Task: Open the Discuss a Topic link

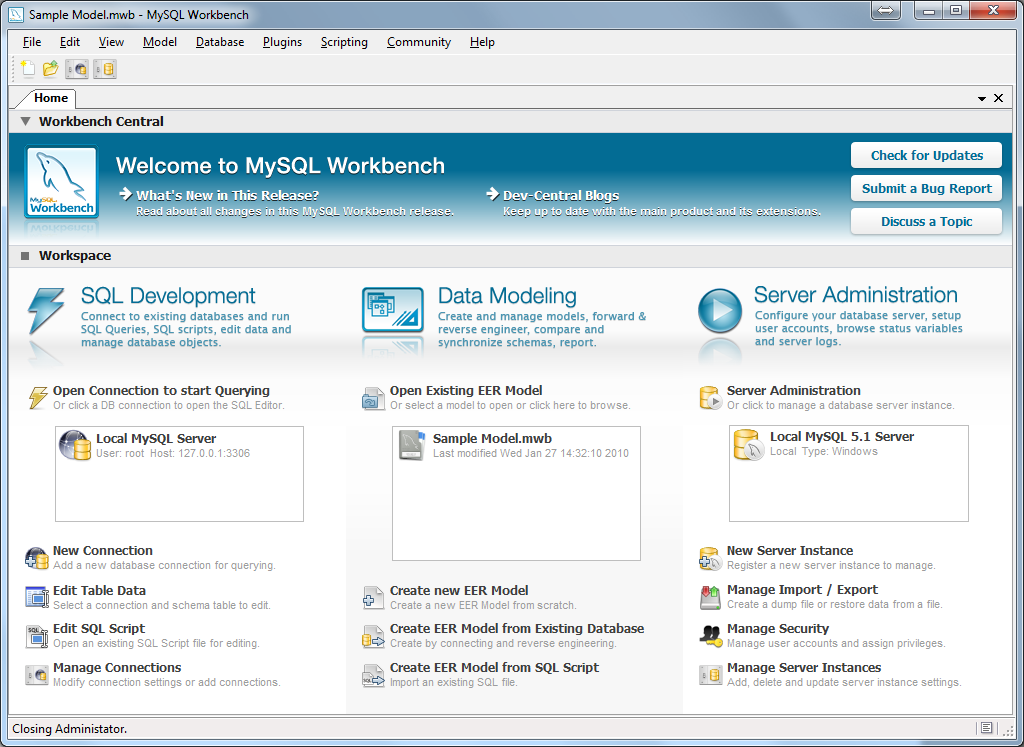Action: 925,221
